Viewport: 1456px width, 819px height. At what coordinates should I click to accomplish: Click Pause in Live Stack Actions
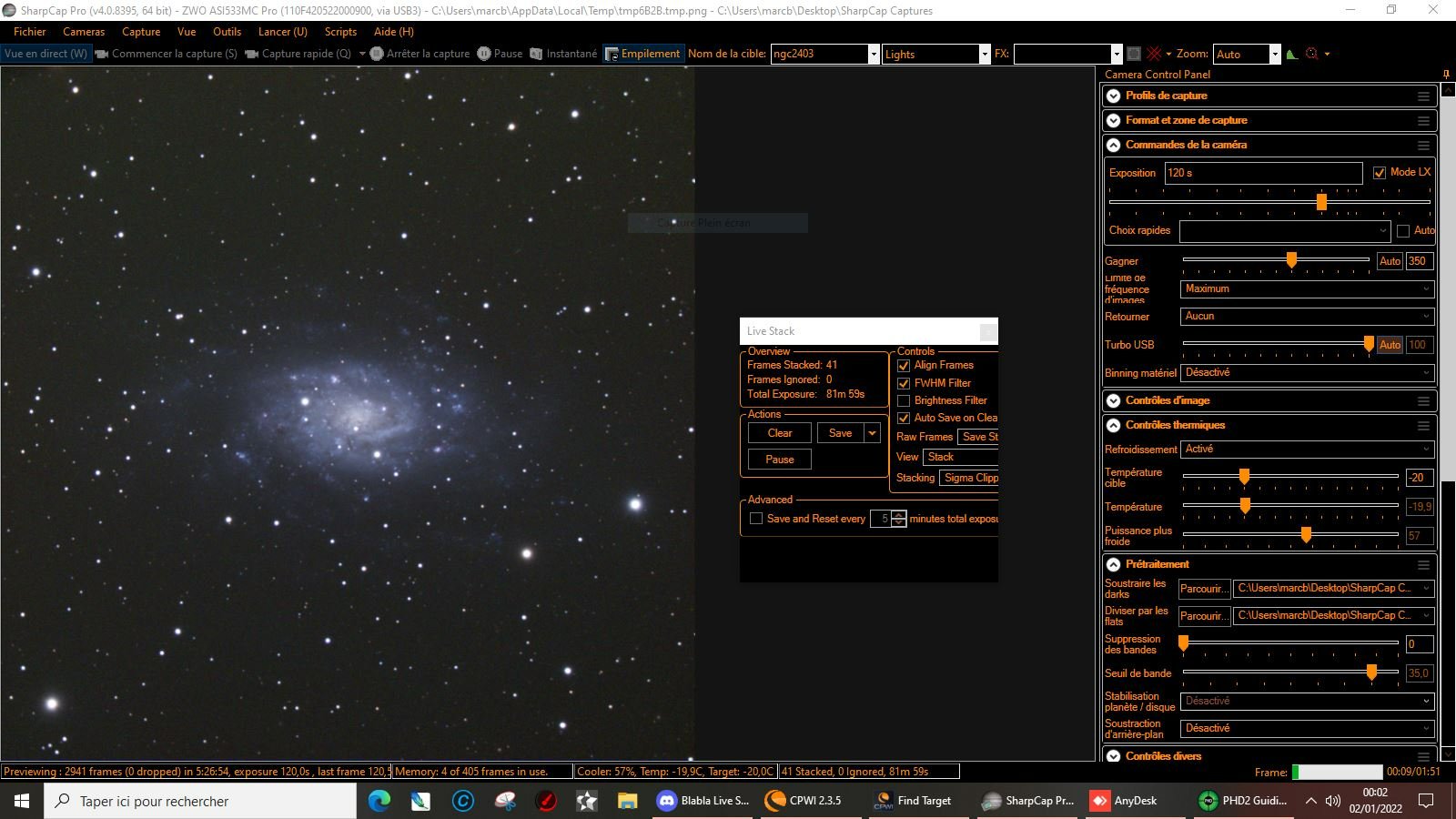tap(780, 460)
